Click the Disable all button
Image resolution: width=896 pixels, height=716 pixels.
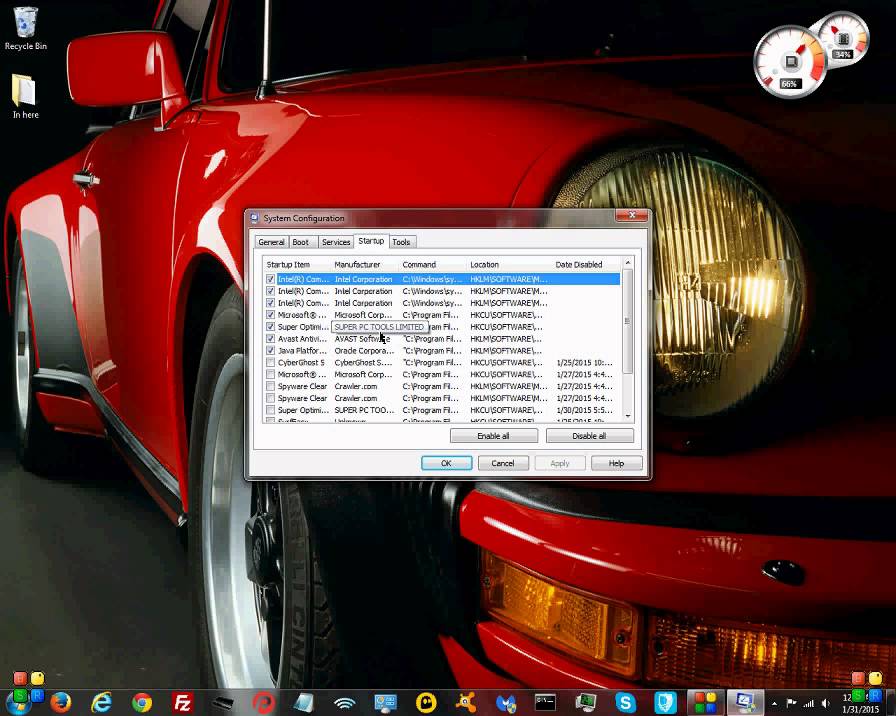pos(590,436)
